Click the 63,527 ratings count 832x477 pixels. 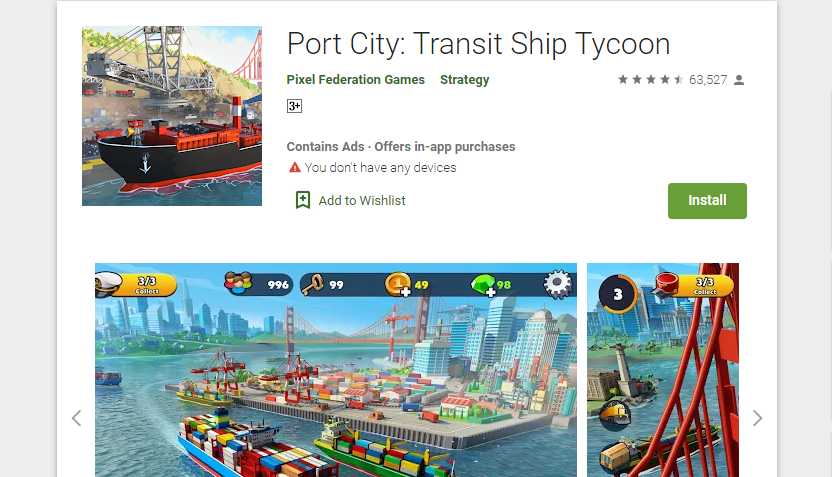(x=708, y=80)
